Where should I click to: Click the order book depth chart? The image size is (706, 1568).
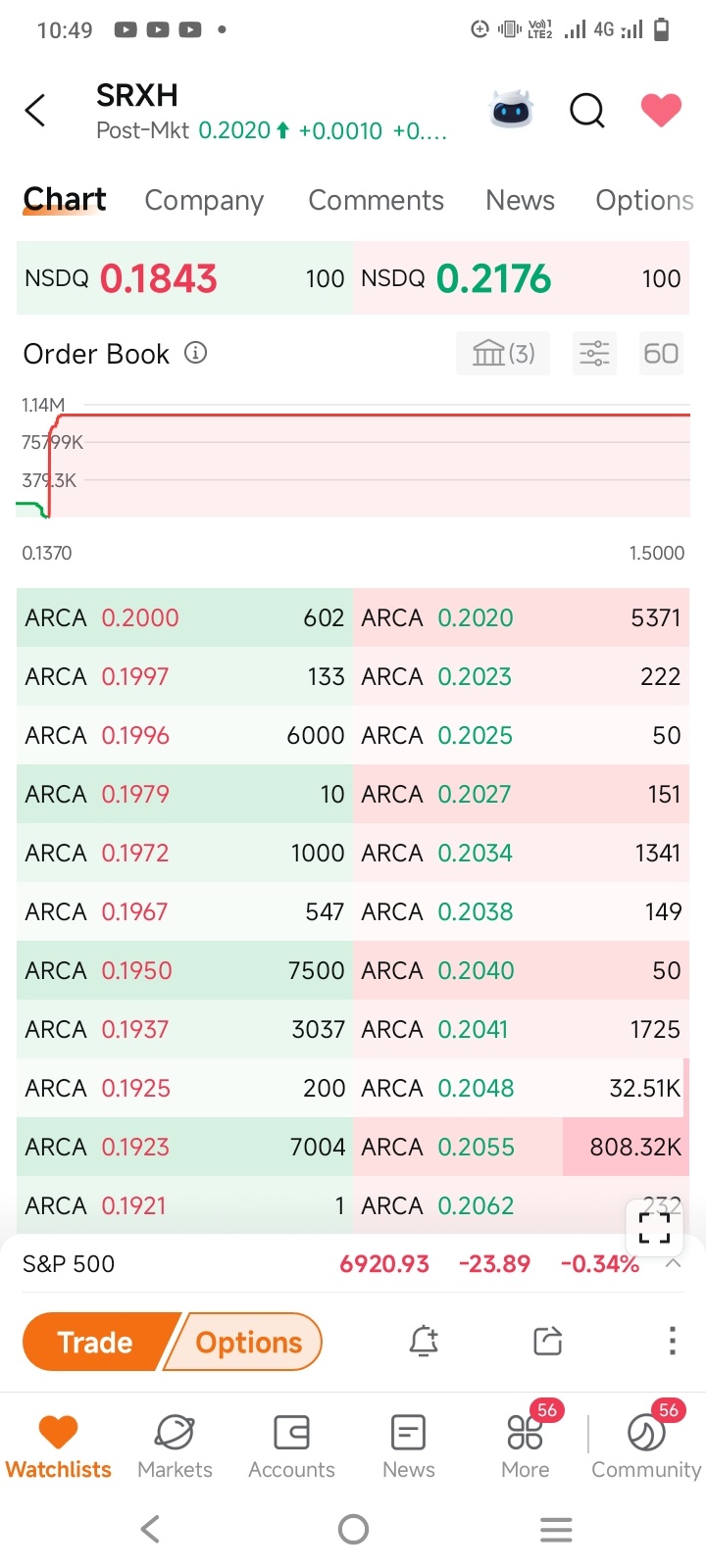353,461
